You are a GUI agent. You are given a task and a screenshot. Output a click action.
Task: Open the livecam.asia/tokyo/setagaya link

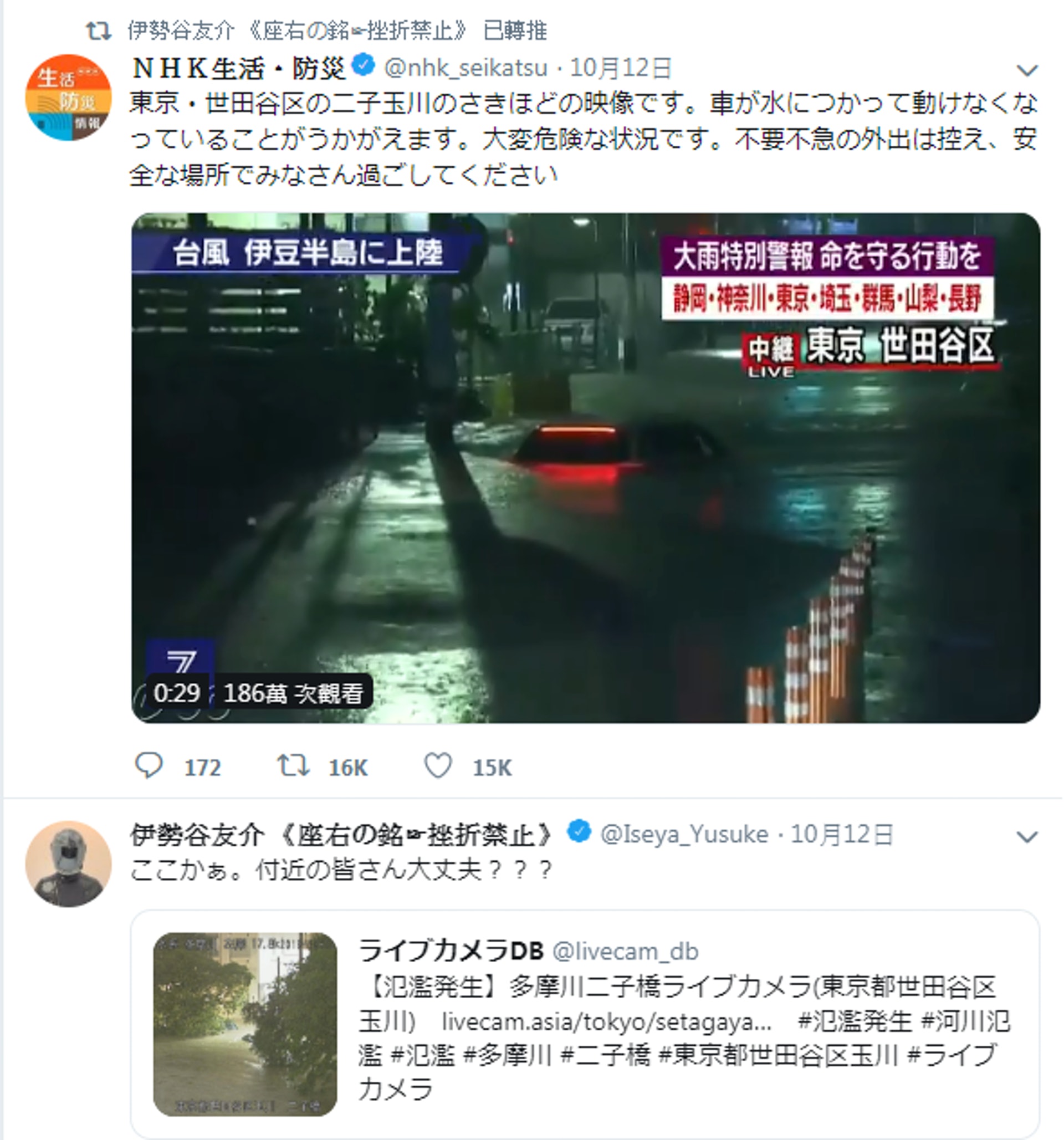607,1022
